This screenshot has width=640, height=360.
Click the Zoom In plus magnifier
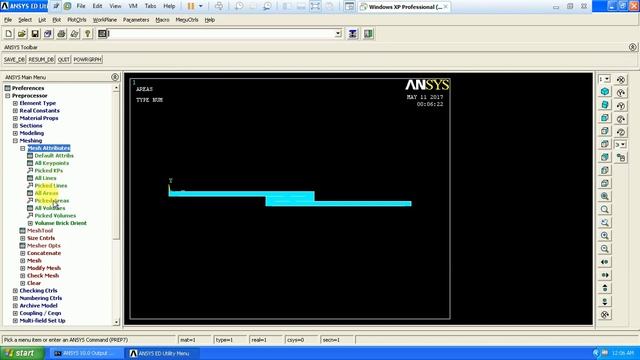605,236
